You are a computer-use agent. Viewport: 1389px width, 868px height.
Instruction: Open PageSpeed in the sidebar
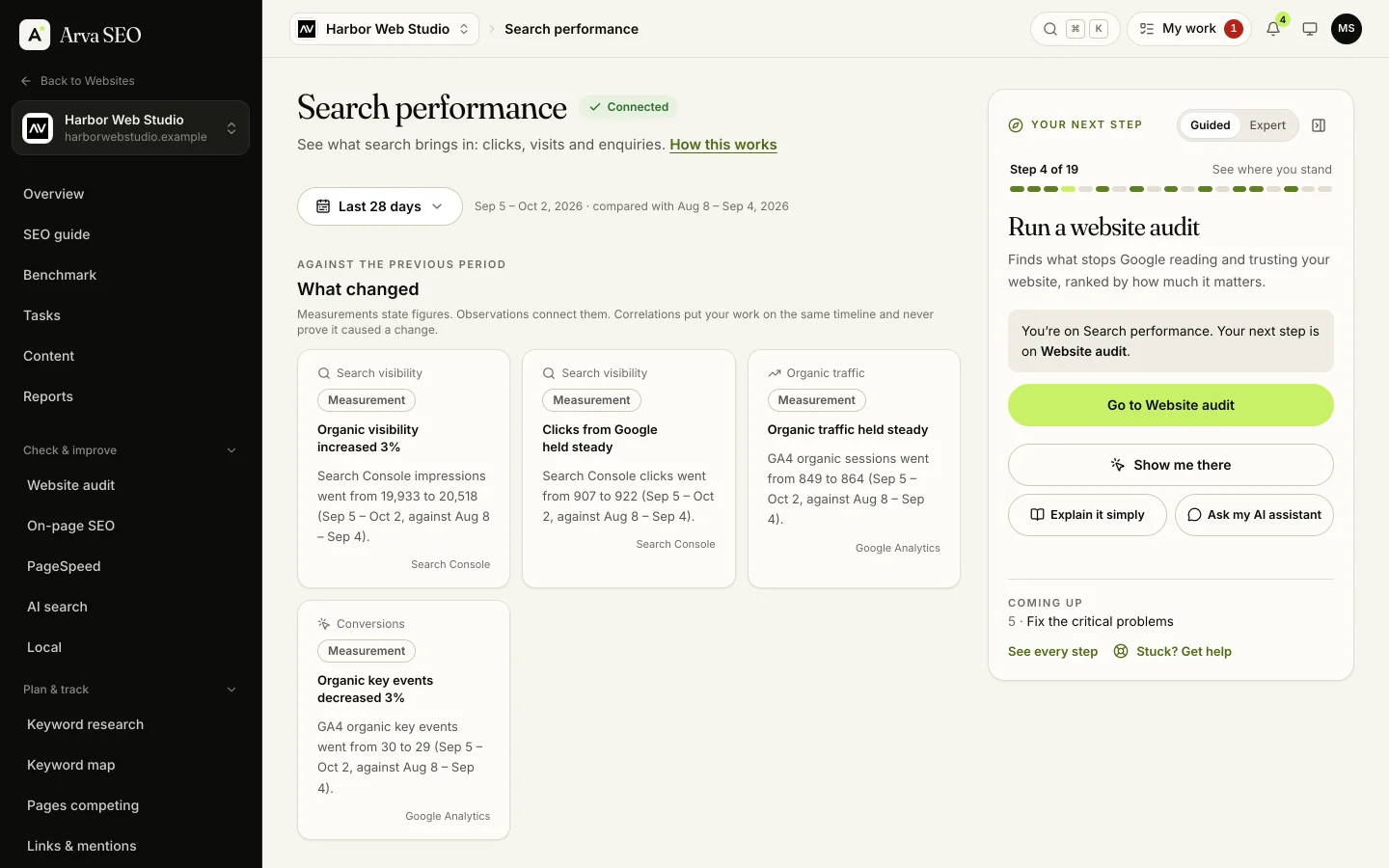click(x=130, y=566)
